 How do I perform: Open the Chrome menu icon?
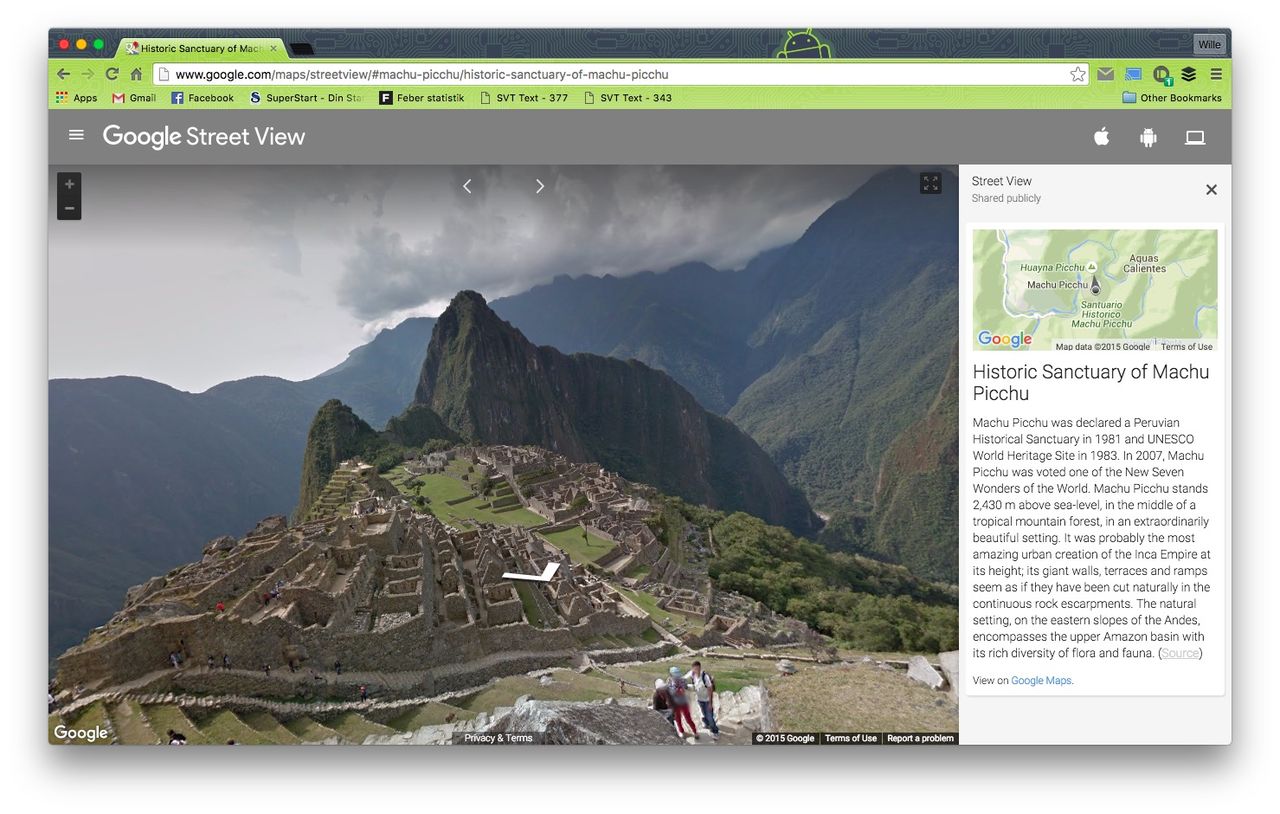coord(1216,74)
